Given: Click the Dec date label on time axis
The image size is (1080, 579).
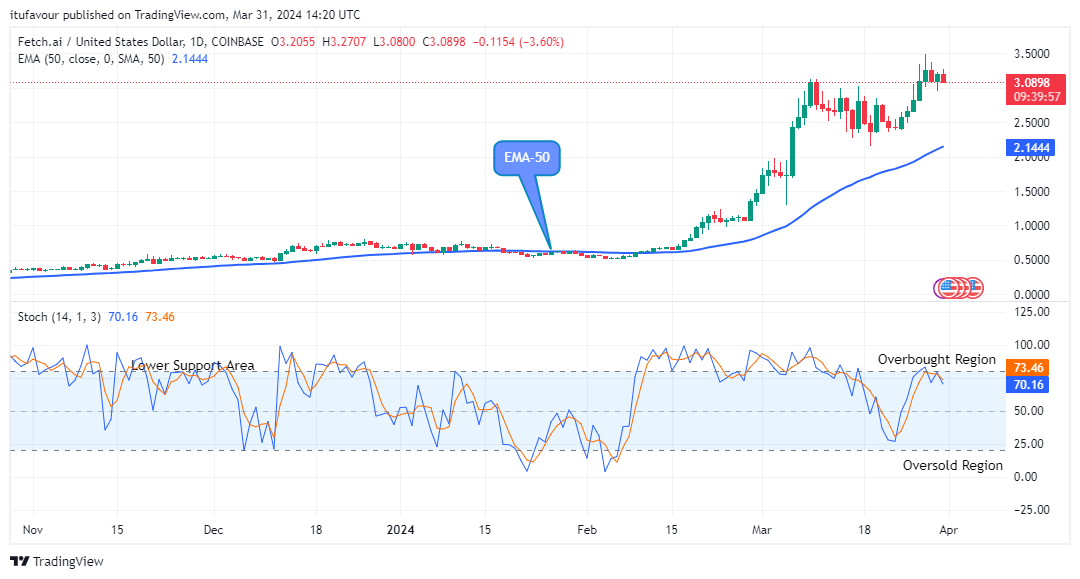Looking at the screenshot, I should point(214,530).
